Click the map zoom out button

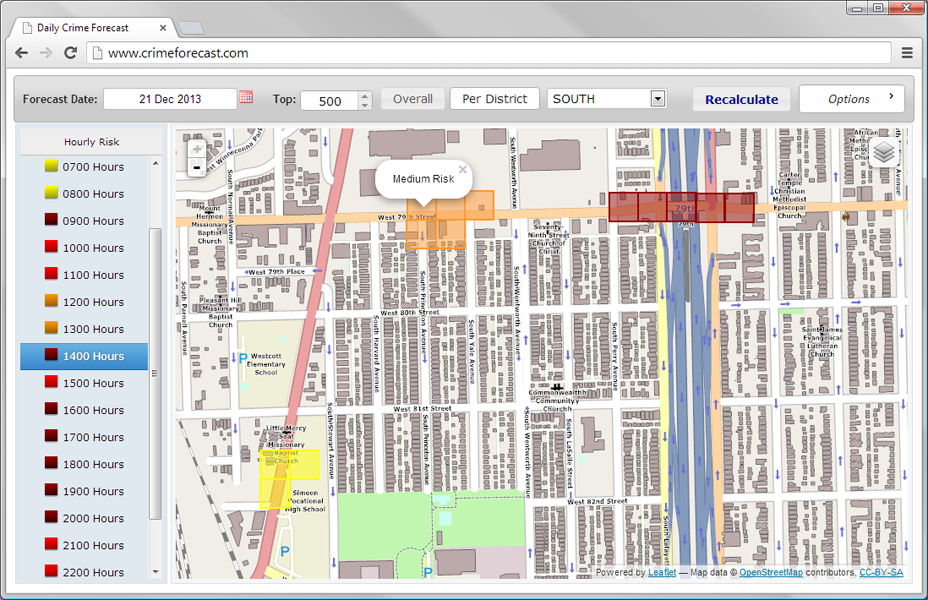(197, 168)
